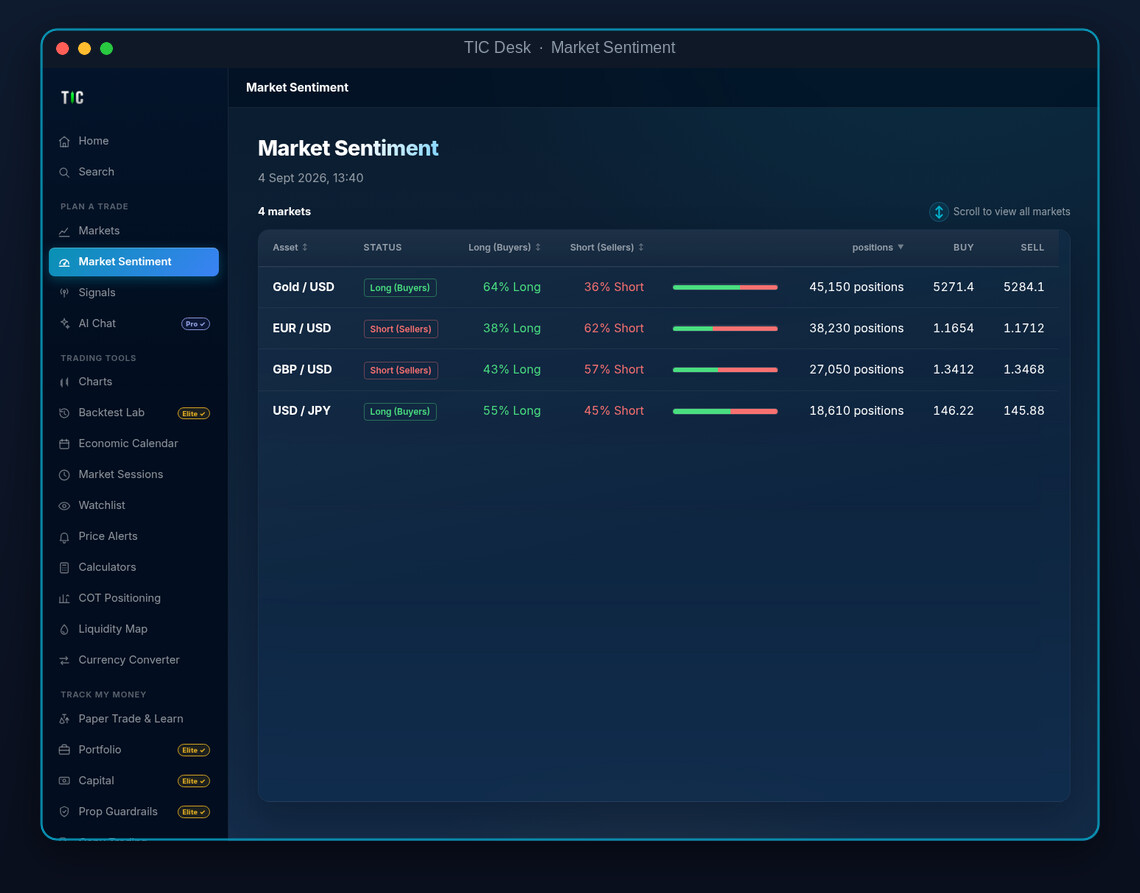
Task: Click Long (Buyers) badge for USD / JPY
Action: pos(400,412)
